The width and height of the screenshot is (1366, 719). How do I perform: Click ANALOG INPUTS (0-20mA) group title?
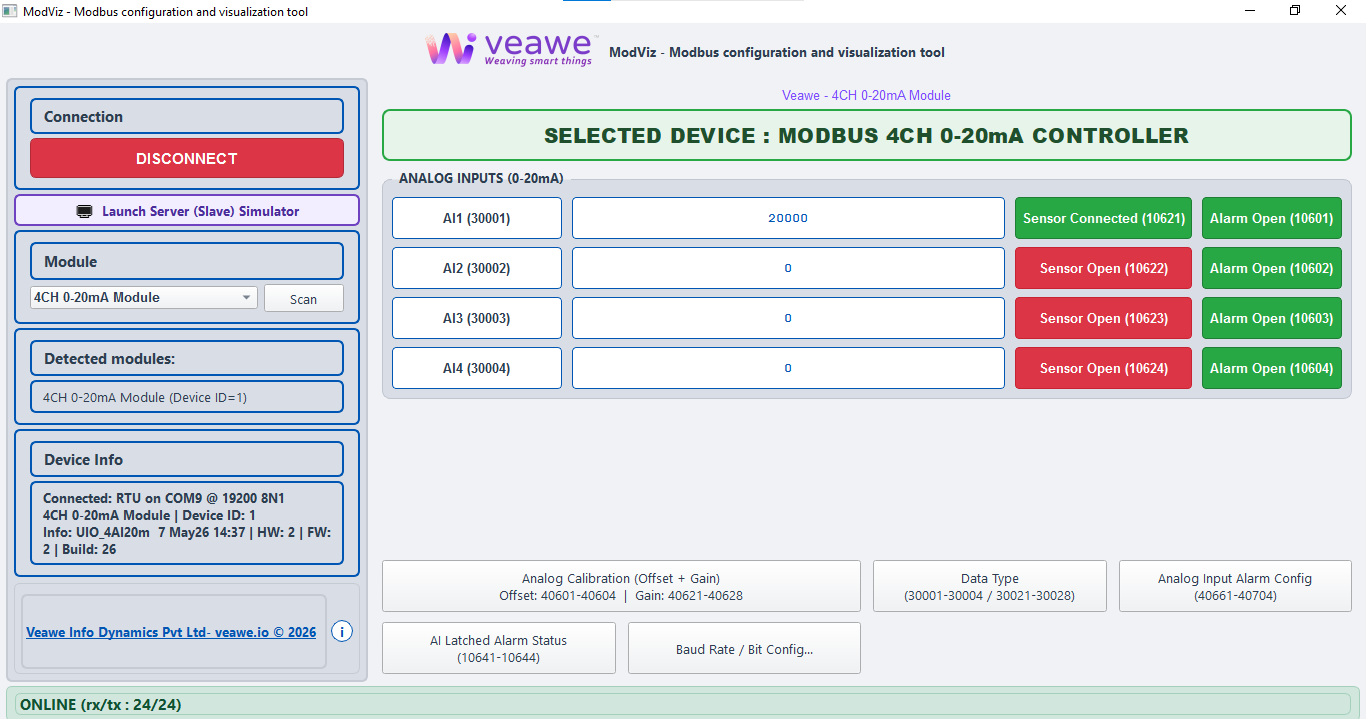pyautogui.click(x=481, y=178)
